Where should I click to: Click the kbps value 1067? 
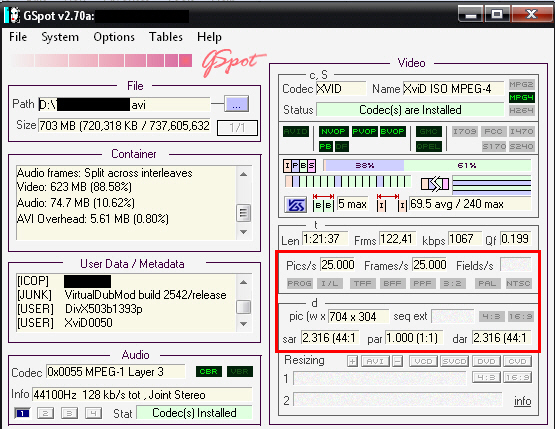[x=465, y=239]
